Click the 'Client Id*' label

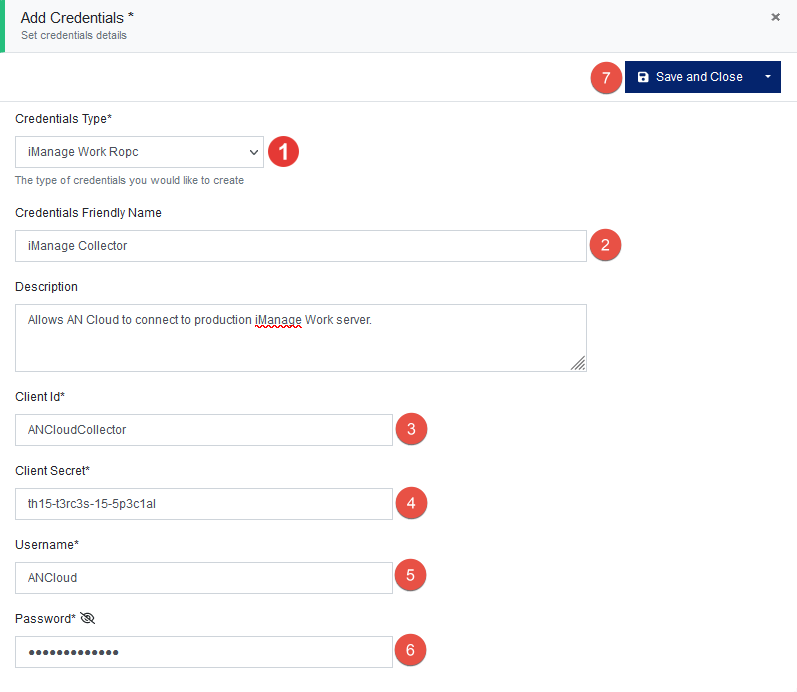click(x=40, y=397)
